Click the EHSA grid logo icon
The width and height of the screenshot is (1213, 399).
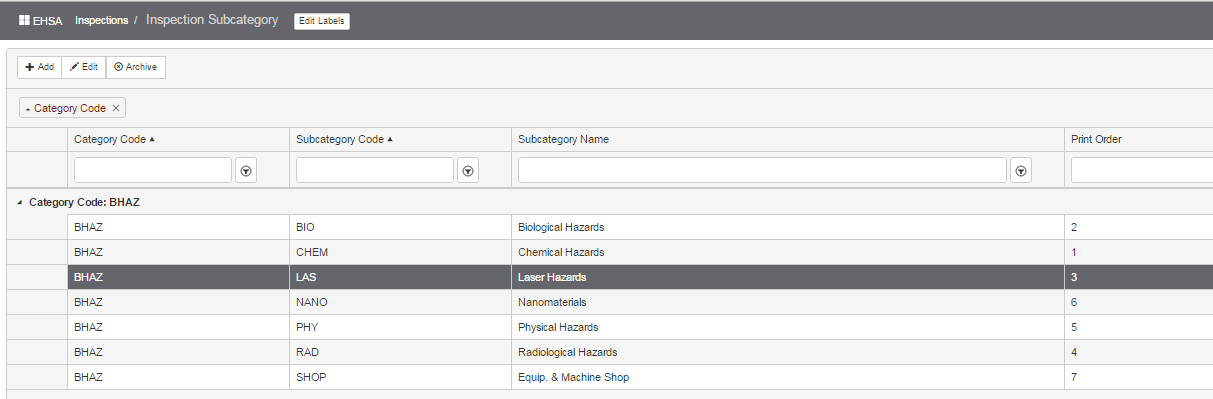(x=25, y=21)
